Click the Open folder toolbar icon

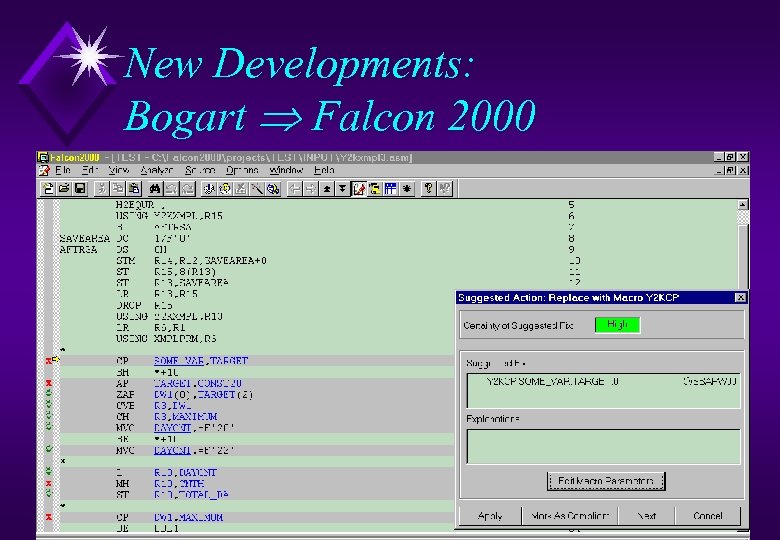[64, 188]
